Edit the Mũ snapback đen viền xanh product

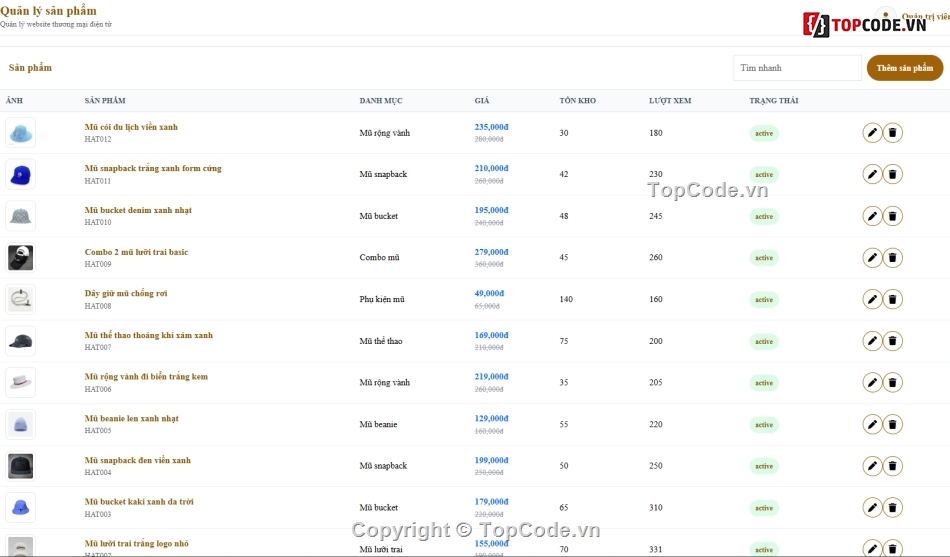pos(872,466)
